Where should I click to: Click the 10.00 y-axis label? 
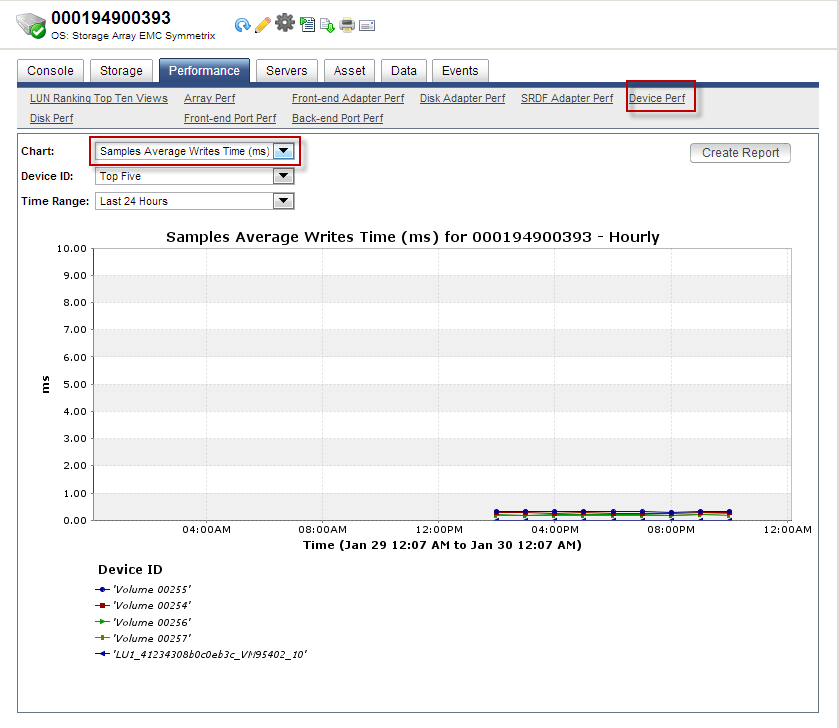(x=72, y=249)
